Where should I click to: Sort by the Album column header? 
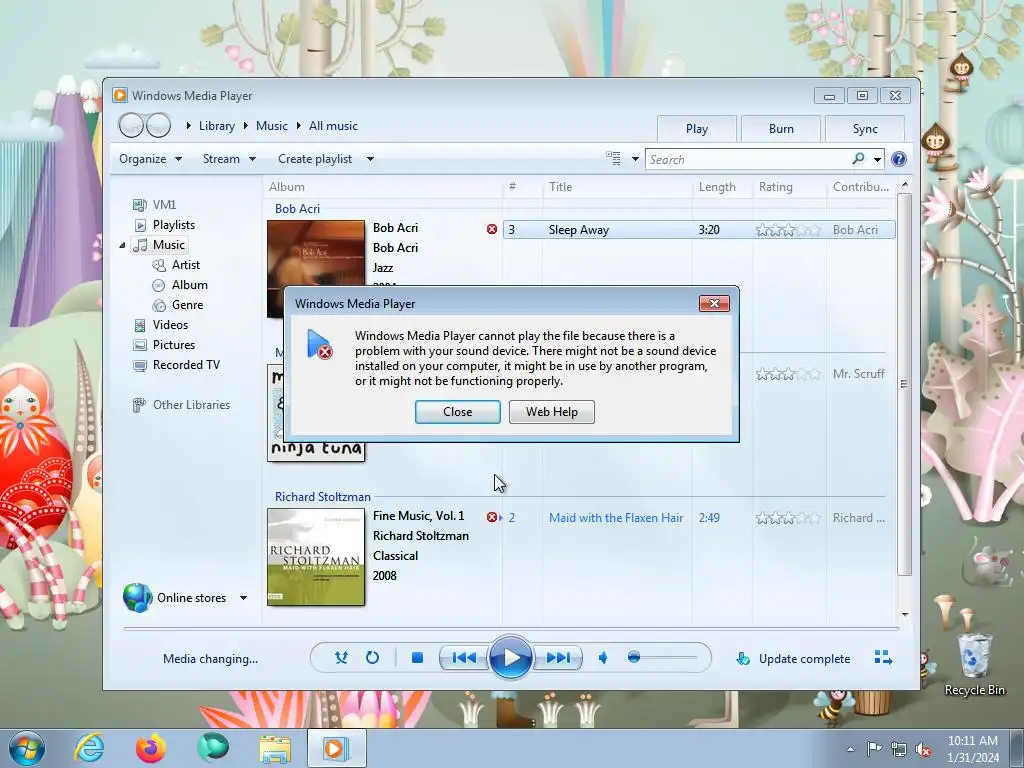[x=287, y=187]
